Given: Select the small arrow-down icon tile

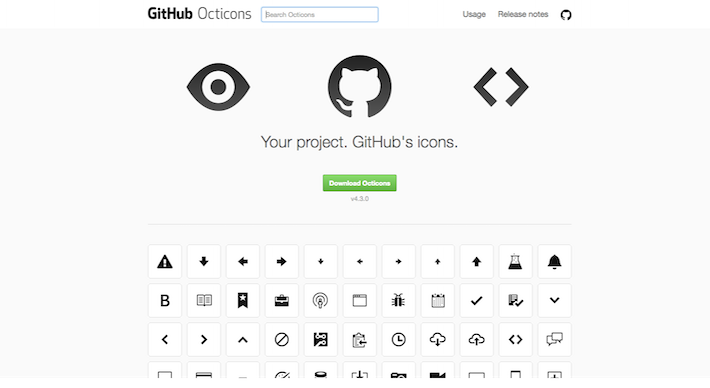Looking at the screenshot, I should 321,262.
